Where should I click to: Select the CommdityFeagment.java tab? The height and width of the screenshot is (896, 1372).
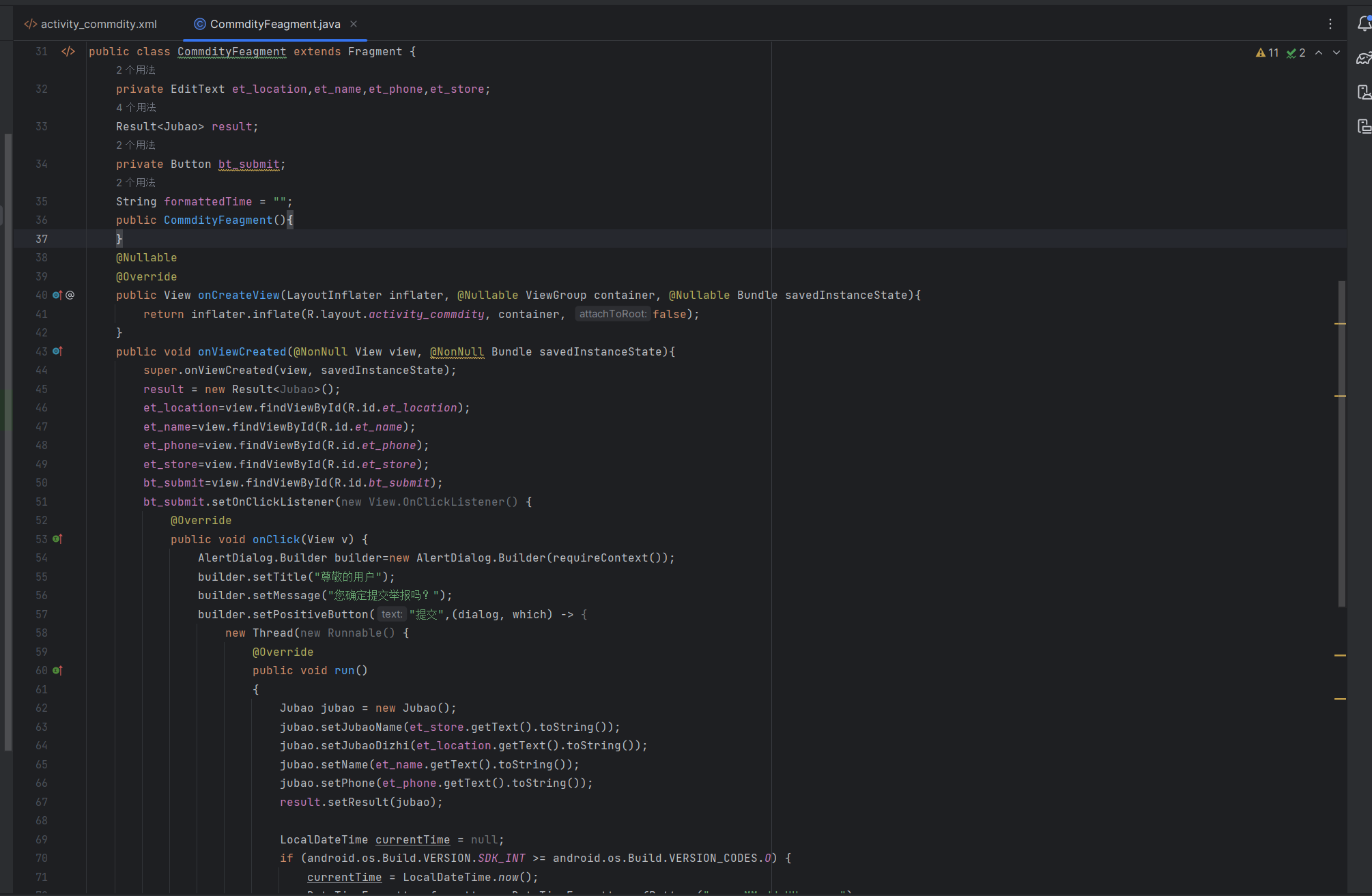[274, 24]
